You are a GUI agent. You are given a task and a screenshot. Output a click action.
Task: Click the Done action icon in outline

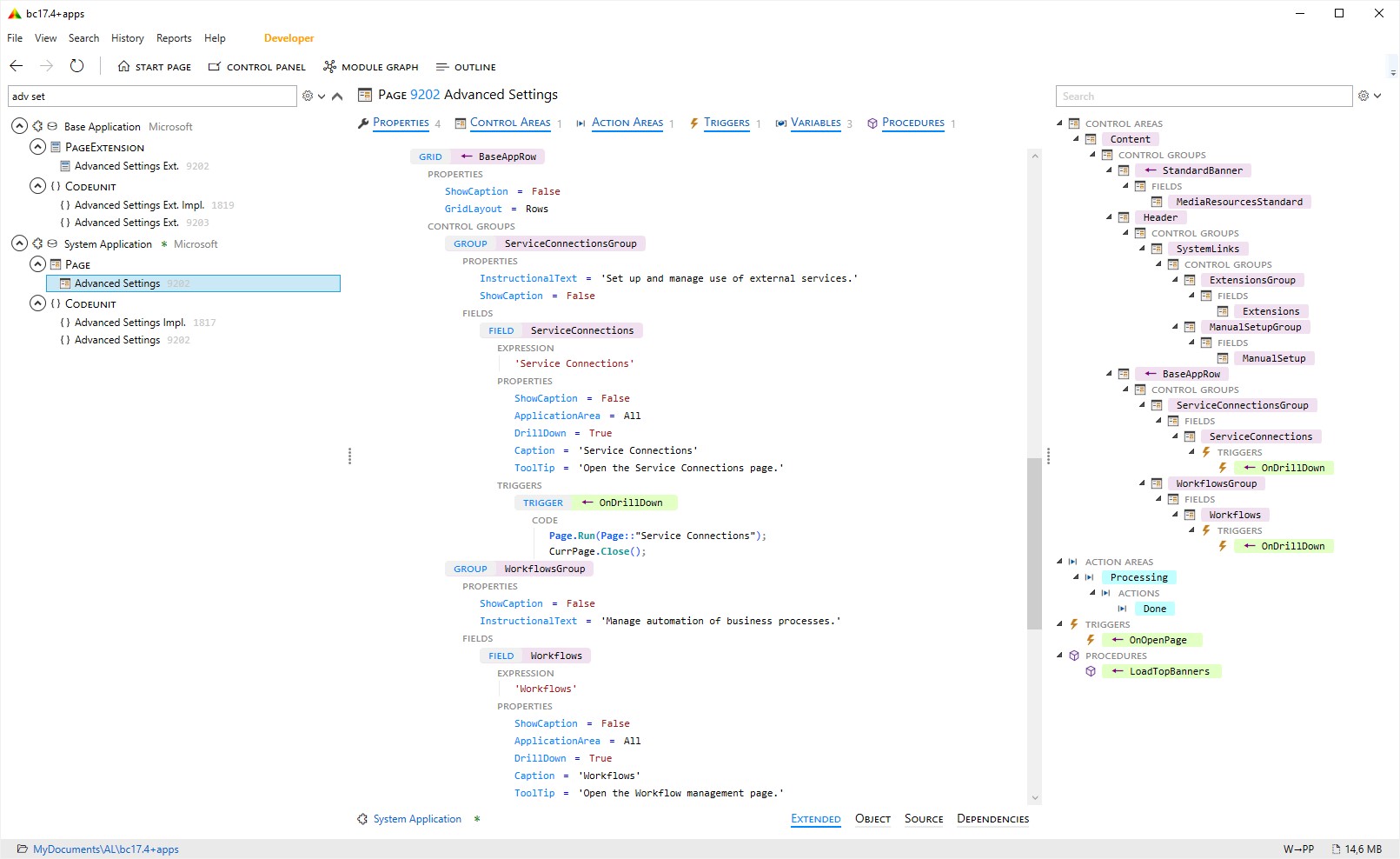tap(1122, 609)
